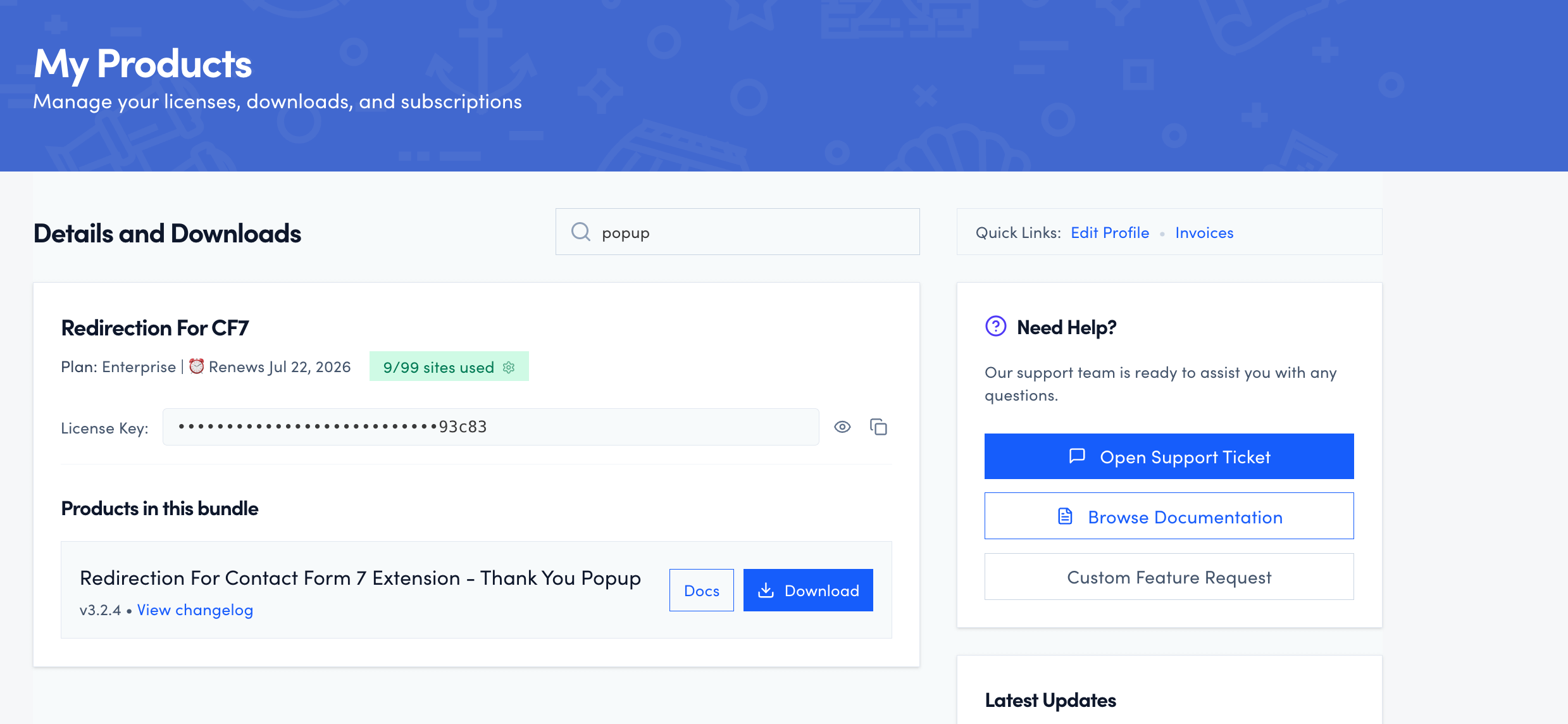Image resolution: width=1568 pixels, height=724 pixels.
Task: Click chat bubble icon on Support Ticket
Action: click(1077, 456)
